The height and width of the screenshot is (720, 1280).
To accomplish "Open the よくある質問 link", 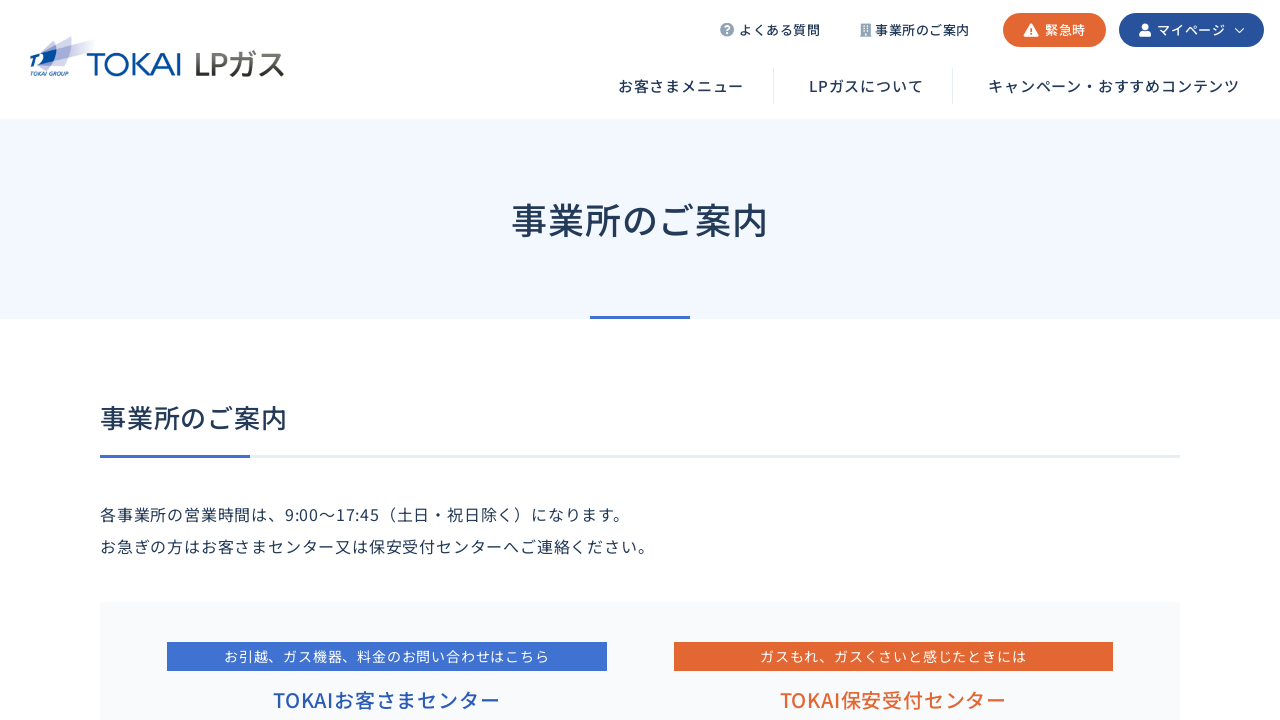I will (779, 30).
